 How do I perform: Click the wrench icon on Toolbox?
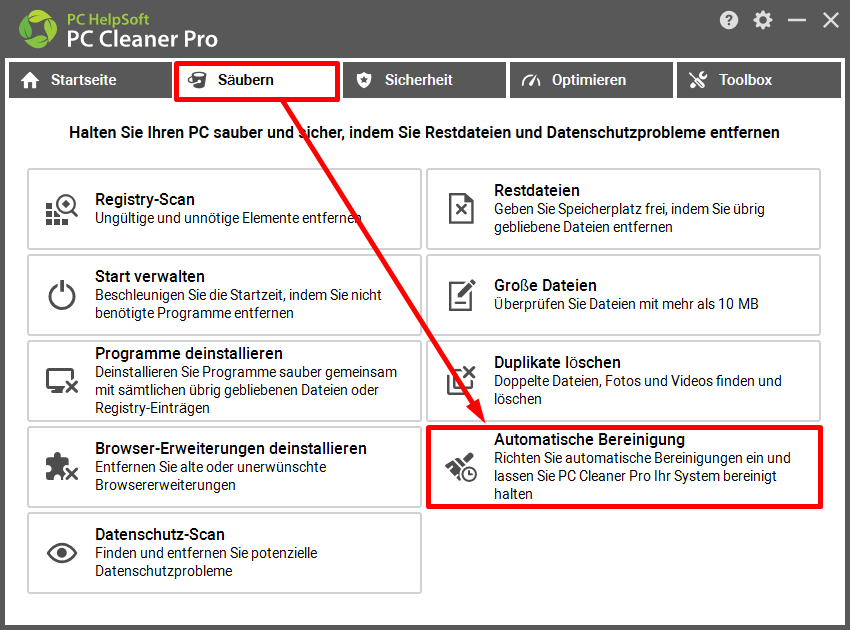(698, 80)
